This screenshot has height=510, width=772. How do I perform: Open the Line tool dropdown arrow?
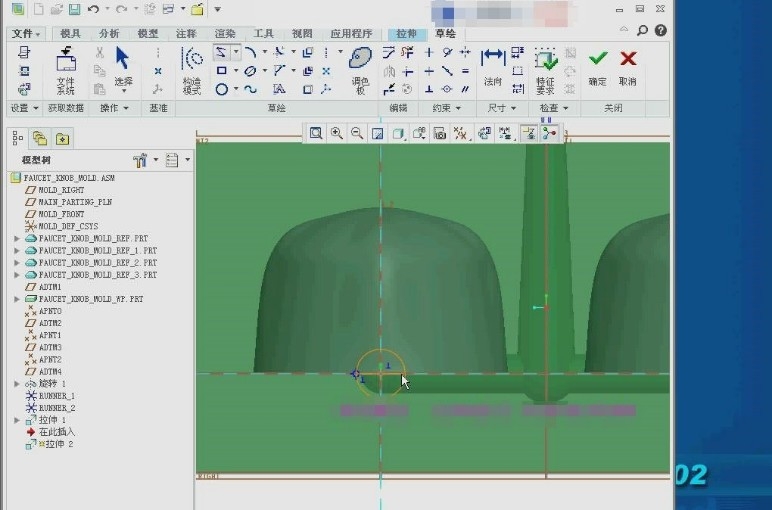click(236, 52)
